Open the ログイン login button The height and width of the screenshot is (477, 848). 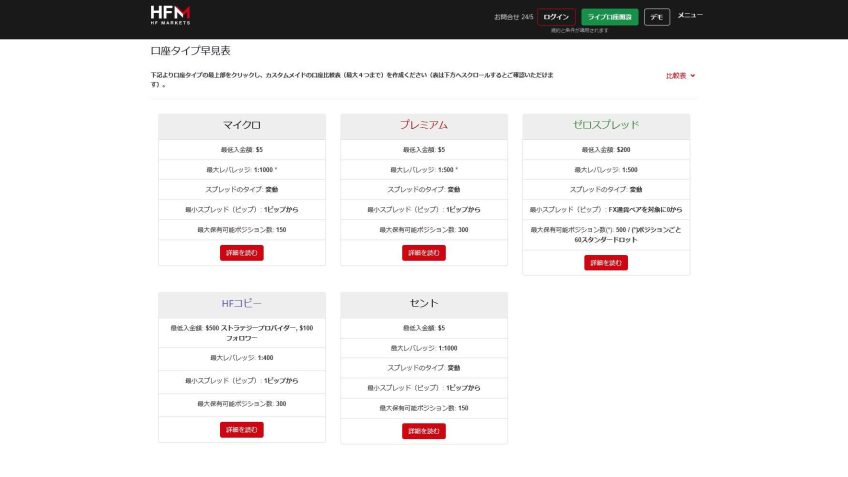click(x=556, y=17)
